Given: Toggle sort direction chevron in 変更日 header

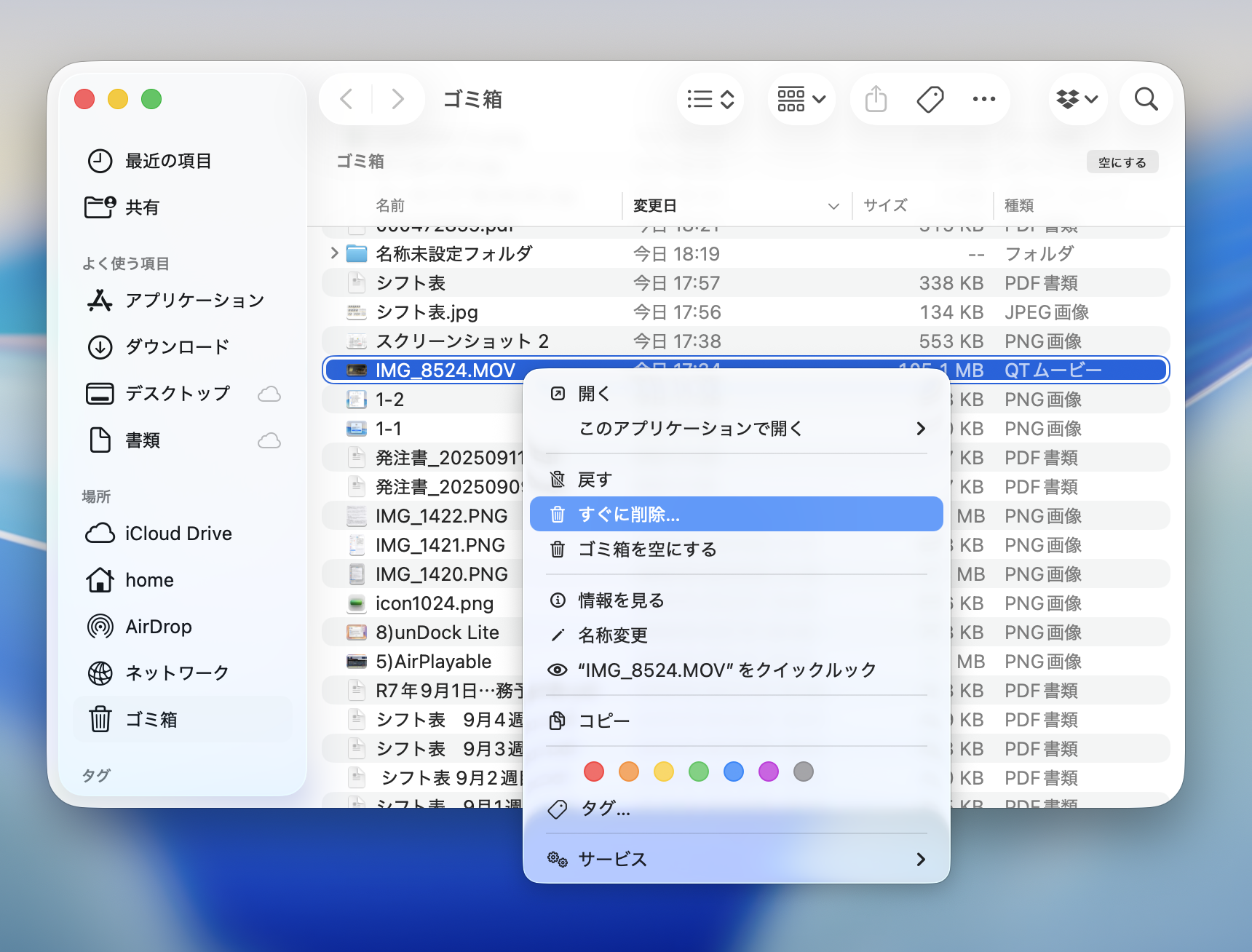Looking at the screenshot, I should click(833, 206).
